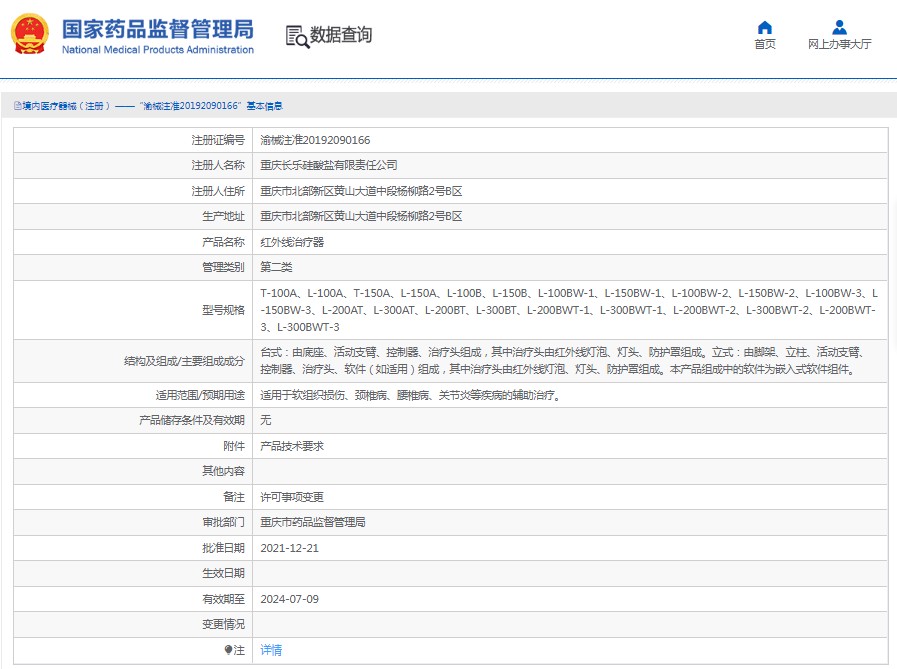Screen dimensions: 897x669
Task: Click the 型号规格 row label
Action: 223,310
